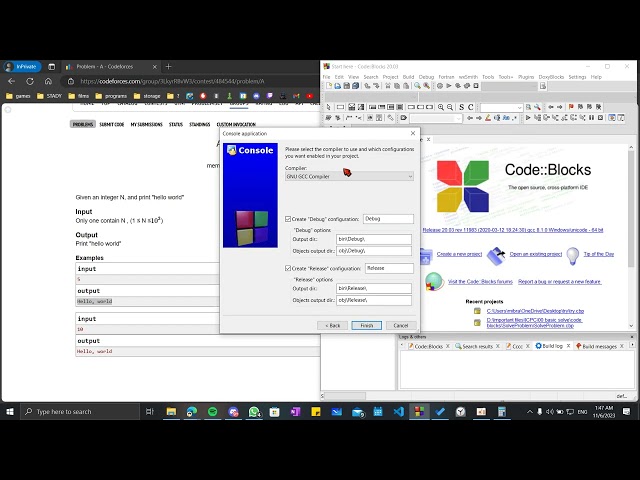Click Debug Output dir field bin\Debug\
The image size is (640, 480).
(x=374, y=239)
